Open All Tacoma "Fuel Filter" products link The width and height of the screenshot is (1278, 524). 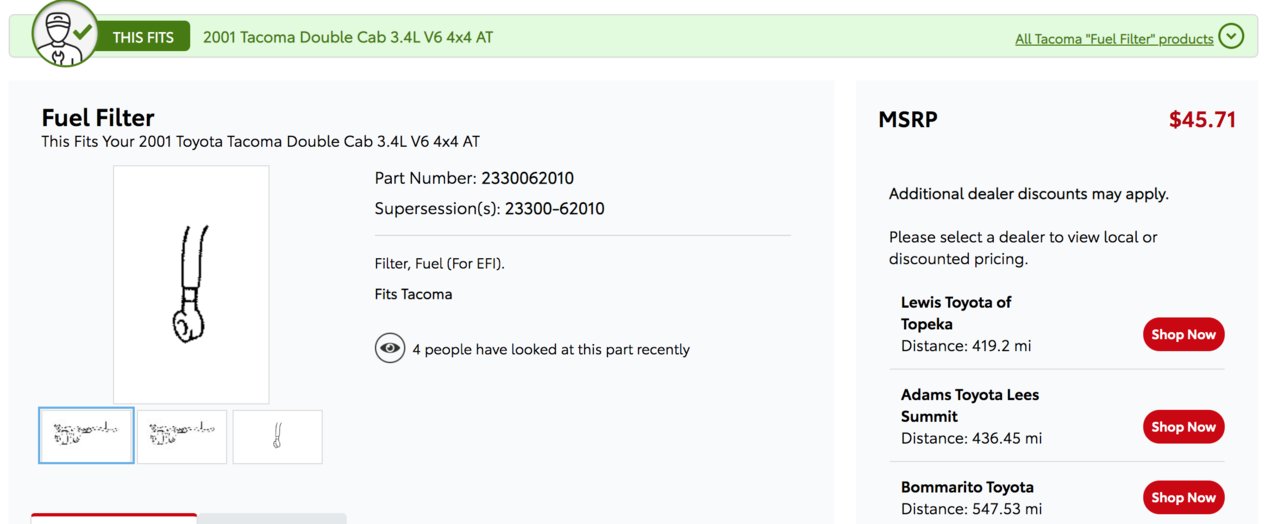1114,39
